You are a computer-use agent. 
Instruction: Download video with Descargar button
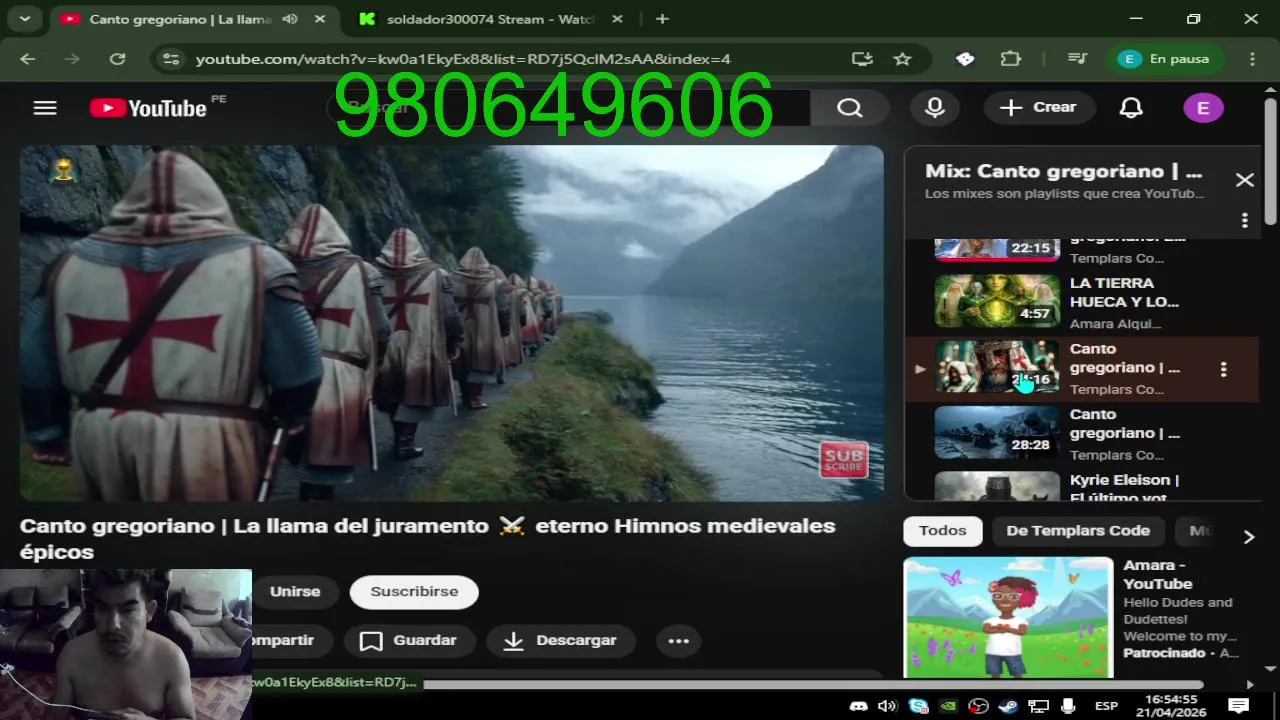click(x=561, y=641)
